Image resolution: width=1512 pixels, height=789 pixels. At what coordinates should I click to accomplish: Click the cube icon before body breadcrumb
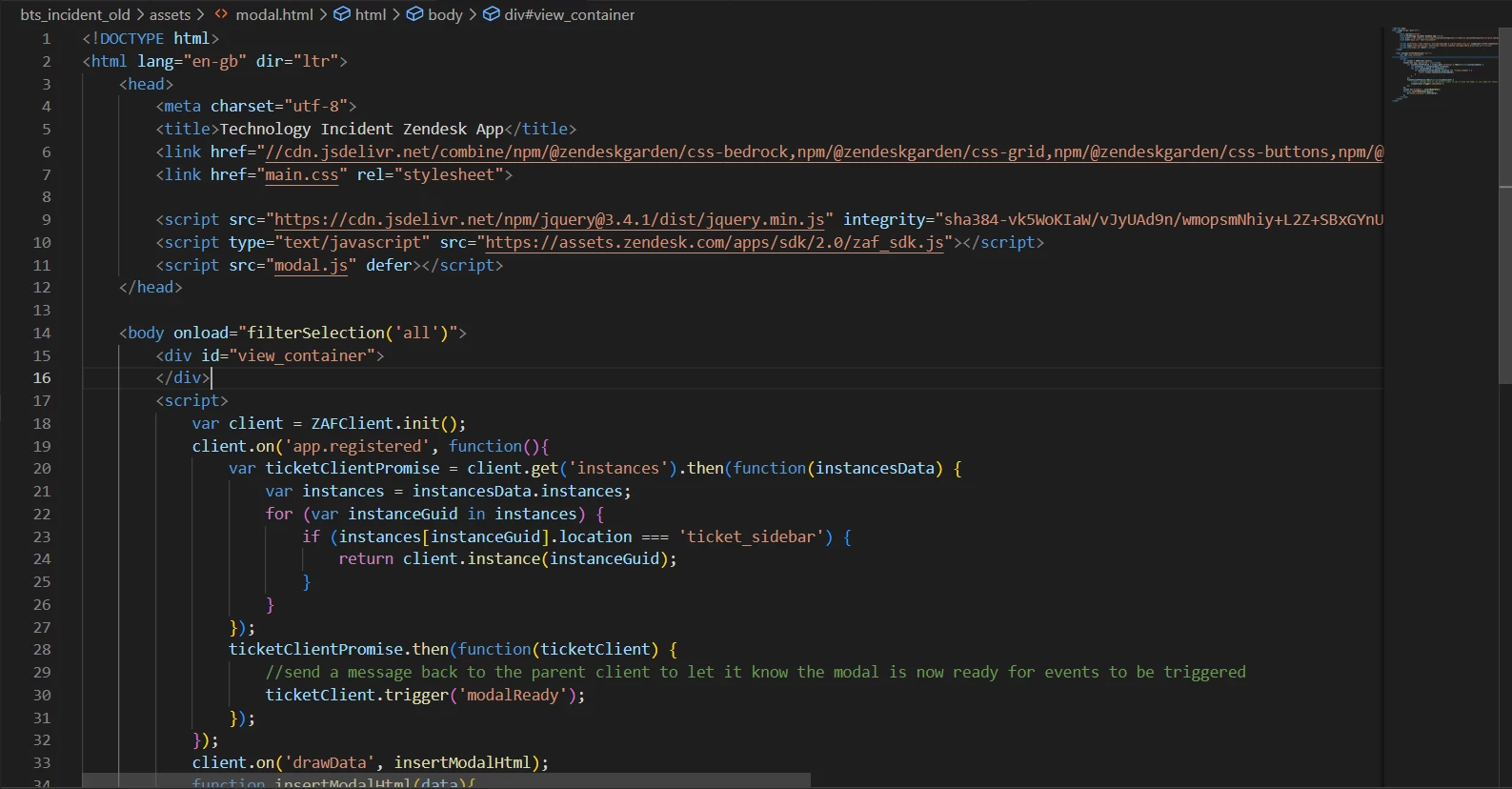(x=415, y=14)
